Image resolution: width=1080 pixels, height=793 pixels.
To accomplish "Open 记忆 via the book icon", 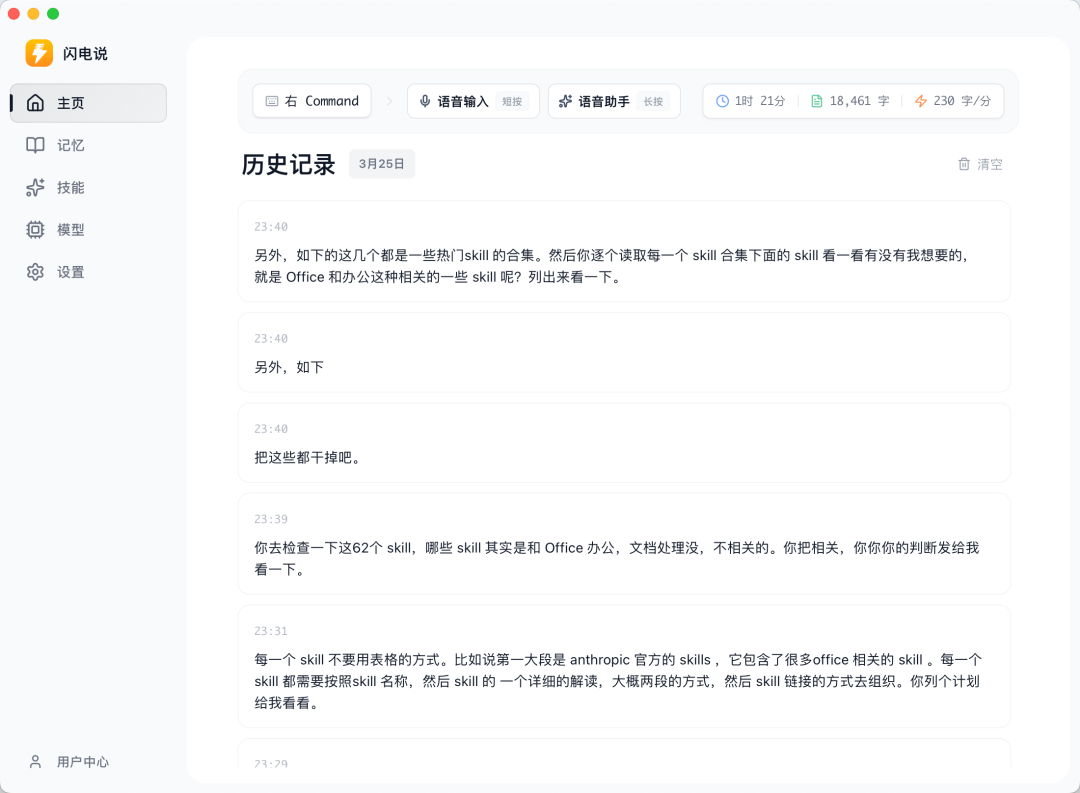I will click(35, 145).
